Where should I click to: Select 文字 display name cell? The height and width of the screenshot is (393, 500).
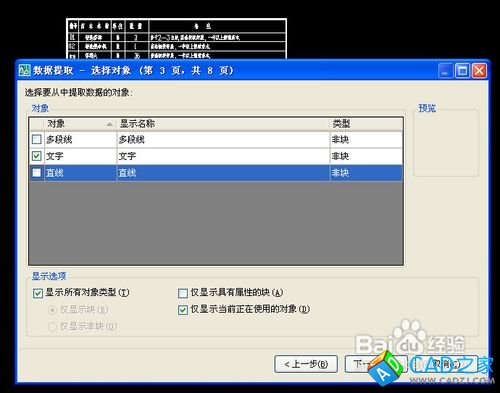pos(223,156)
